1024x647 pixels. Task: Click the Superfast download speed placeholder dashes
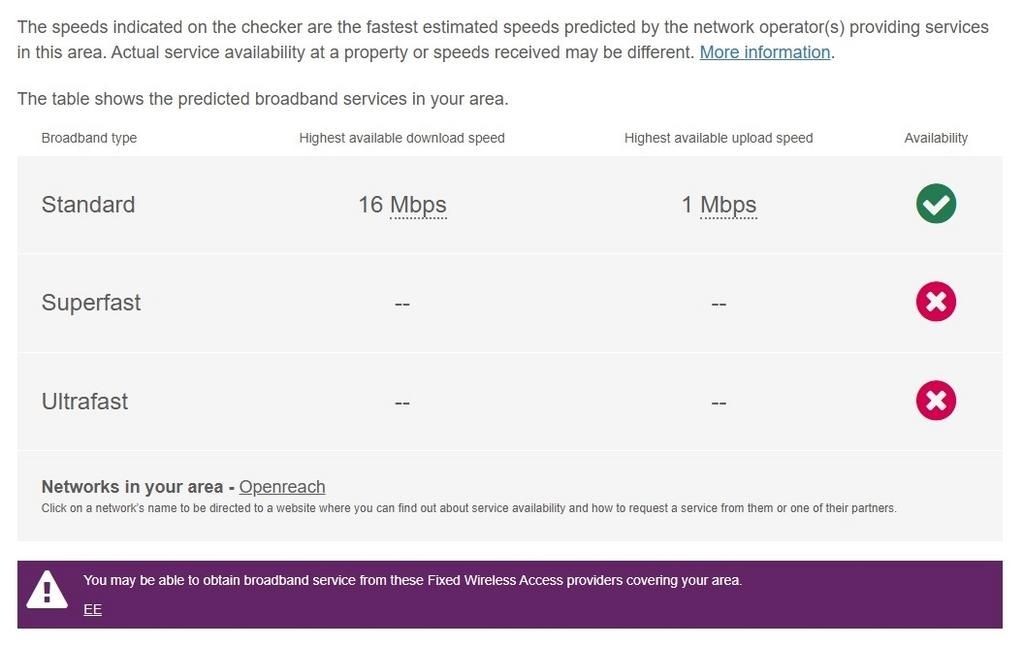[402, 304]
